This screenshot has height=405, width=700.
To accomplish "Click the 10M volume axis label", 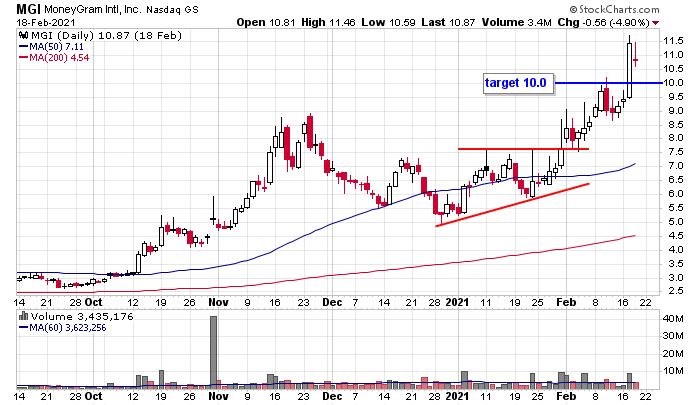I will pyautogui.click(x=673, y=371).
